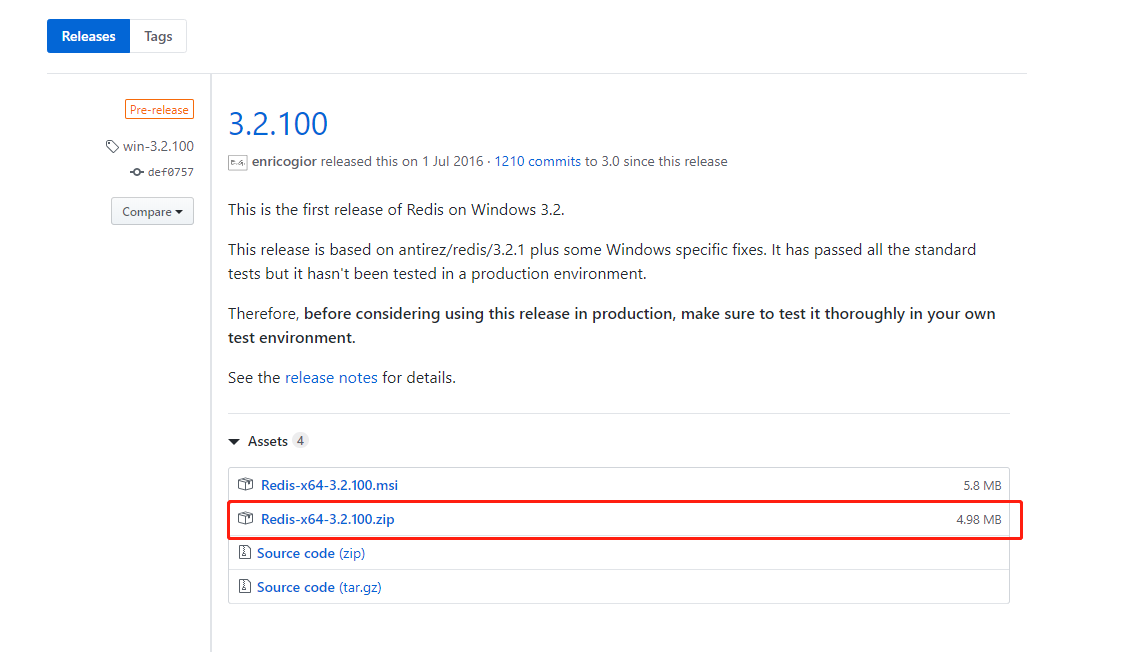Image resolution: width=1139 pixels, height=670 pixels.
Task: Click the file icon beside Source code (tar.gz)
Action: point(245,586)
